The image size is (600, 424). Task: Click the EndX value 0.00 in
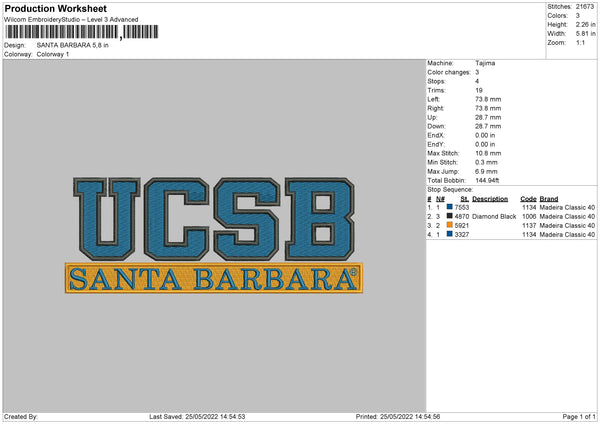485,135
